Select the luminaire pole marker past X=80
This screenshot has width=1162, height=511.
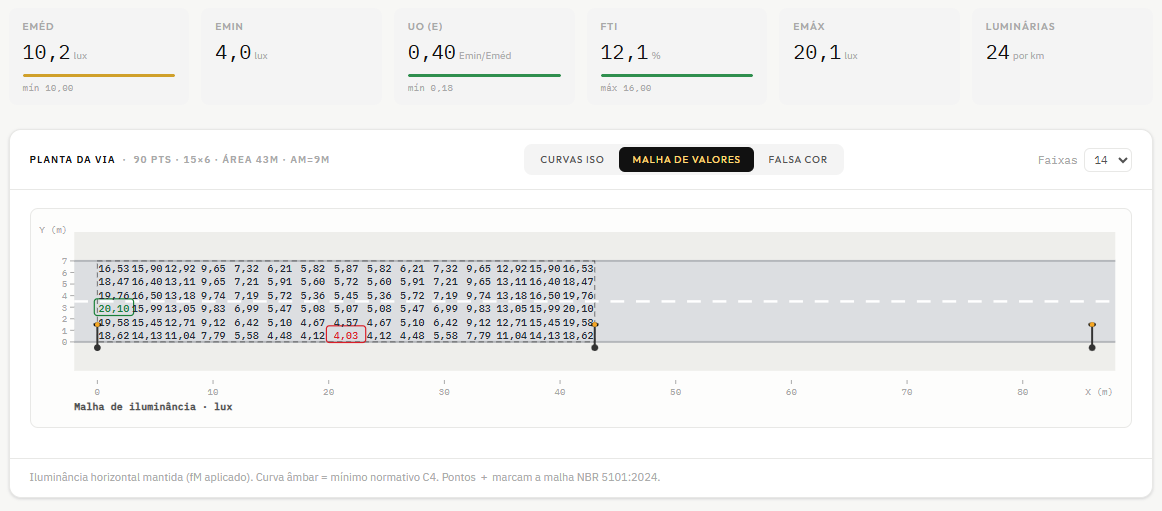pyautogui.click(x=1092, y=335)
